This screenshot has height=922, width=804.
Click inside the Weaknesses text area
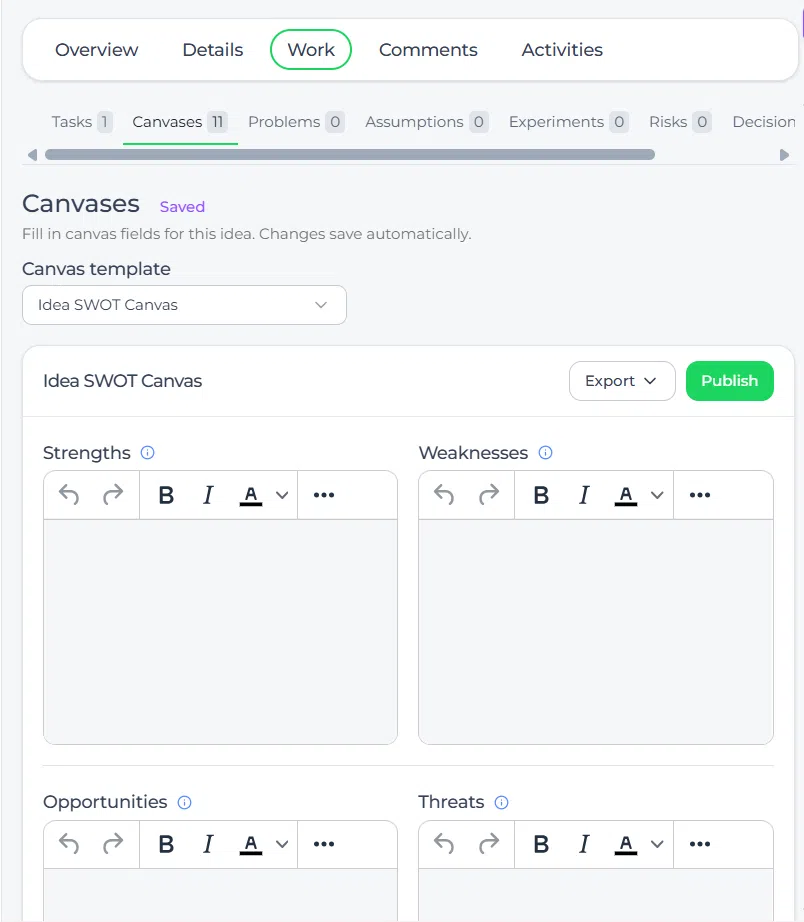596,632
